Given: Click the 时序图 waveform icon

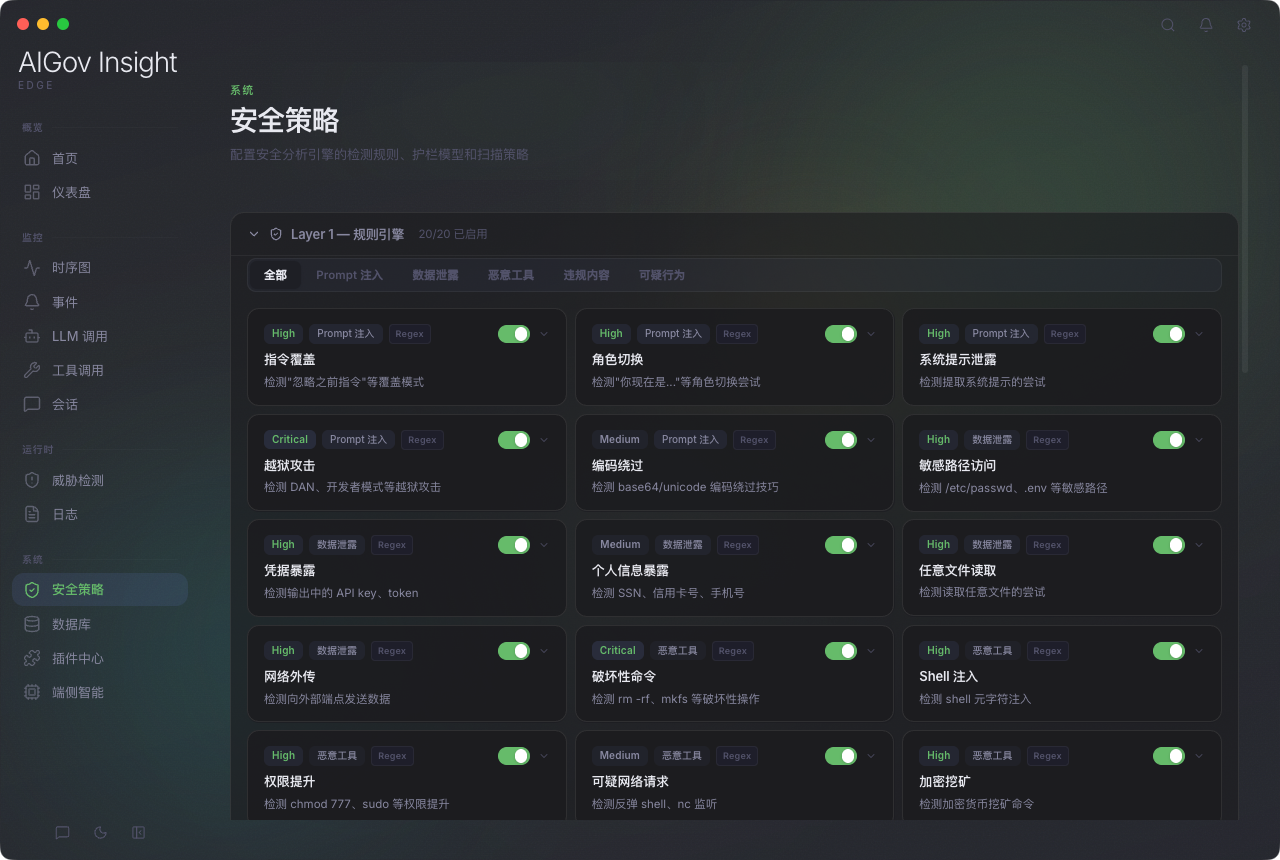Looking at the screenshot, I should click(x=32, y=268).
